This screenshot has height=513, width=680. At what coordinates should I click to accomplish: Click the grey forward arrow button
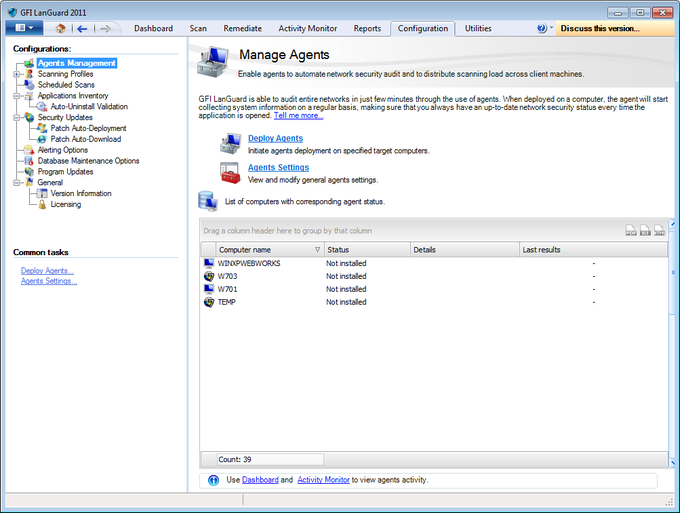click(x=105, y=29)
